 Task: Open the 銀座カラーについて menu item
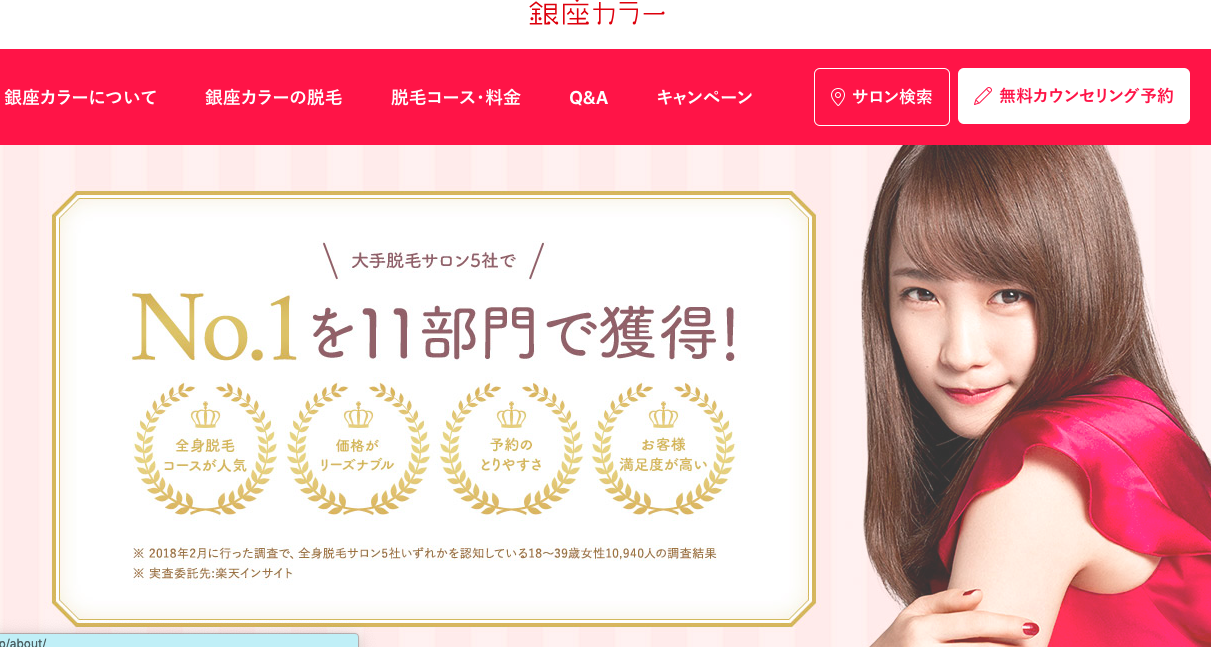point(80,97)
